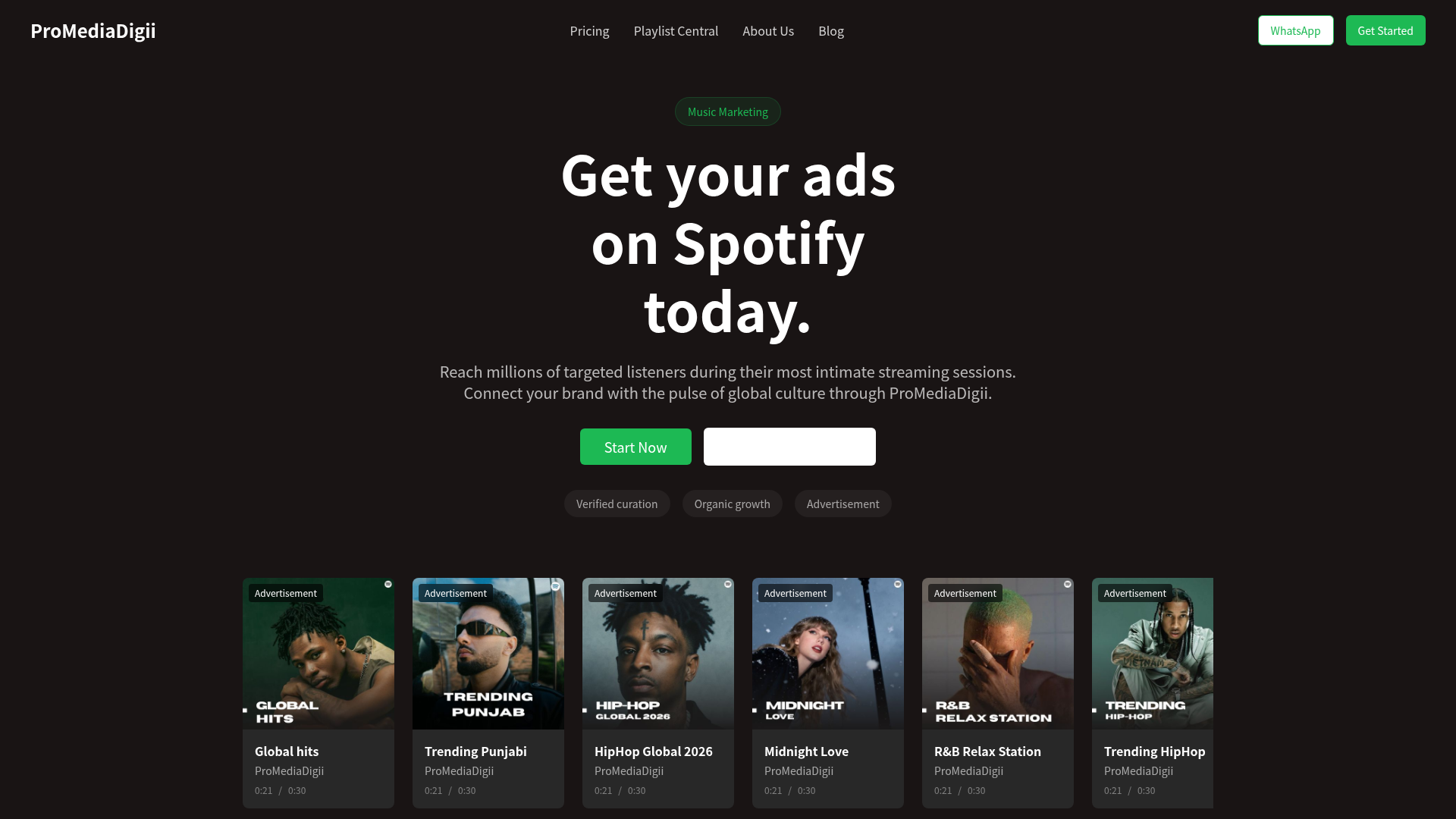
Task: Open the About Us page
Action: tap(768, 31)
